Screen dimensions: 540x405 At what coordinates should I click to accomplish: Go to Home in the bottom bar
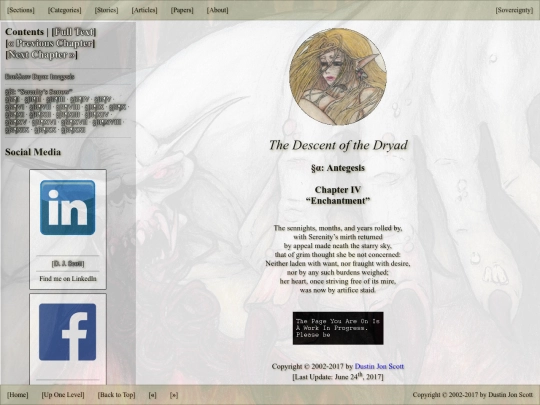tap(18, 395)
